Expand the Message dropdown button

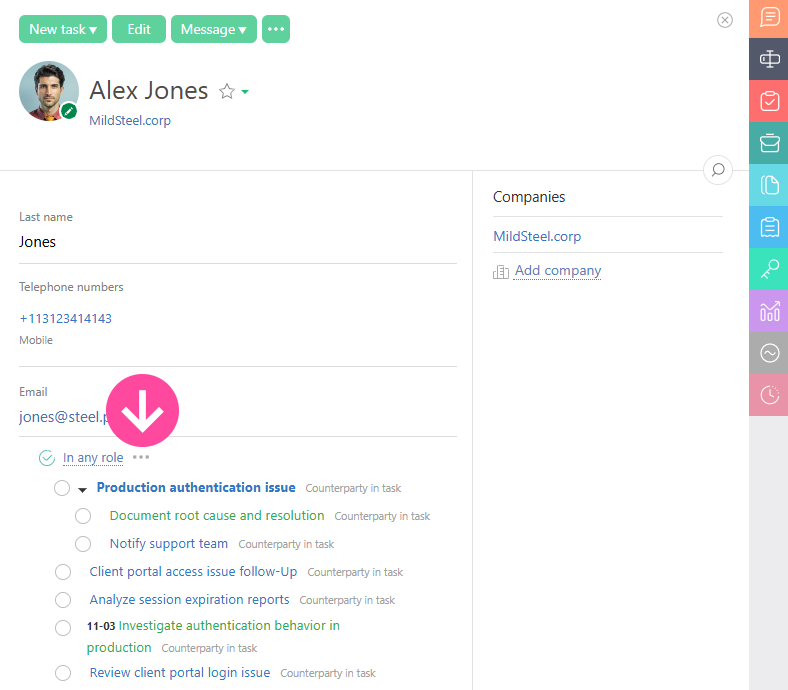213,29
